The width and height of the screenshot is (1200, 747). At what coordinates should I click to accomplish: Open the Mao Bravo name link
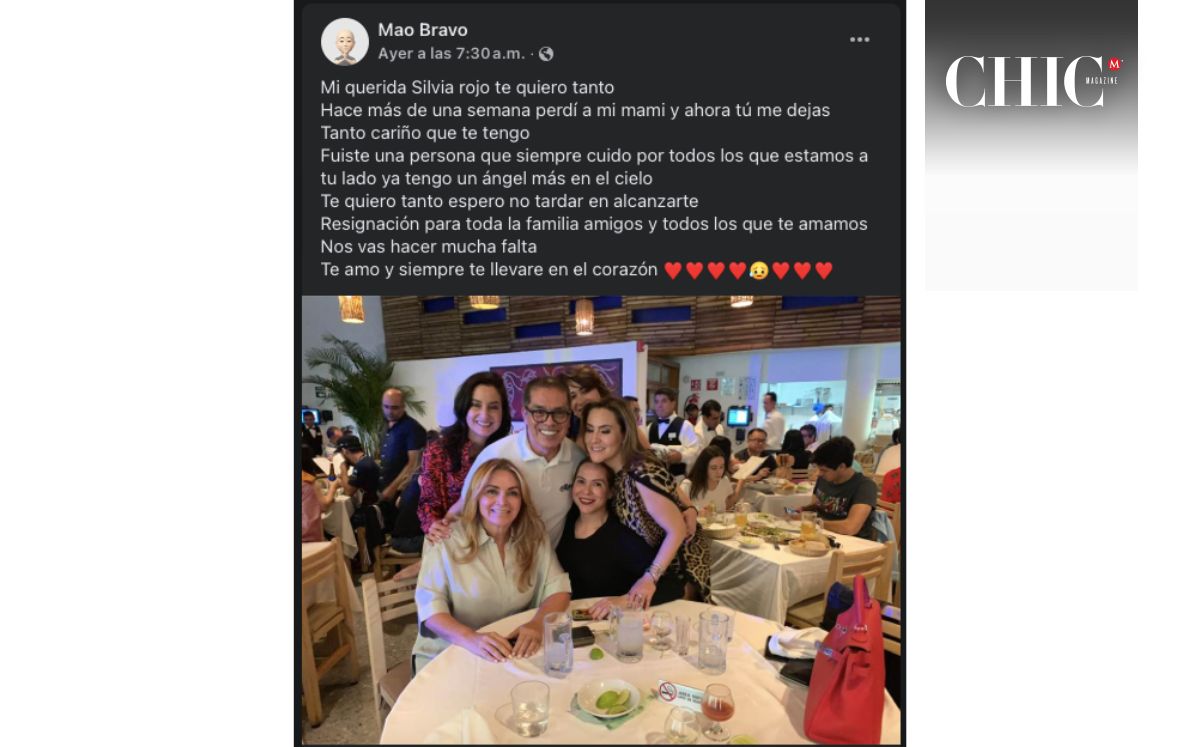pos(423,30)
